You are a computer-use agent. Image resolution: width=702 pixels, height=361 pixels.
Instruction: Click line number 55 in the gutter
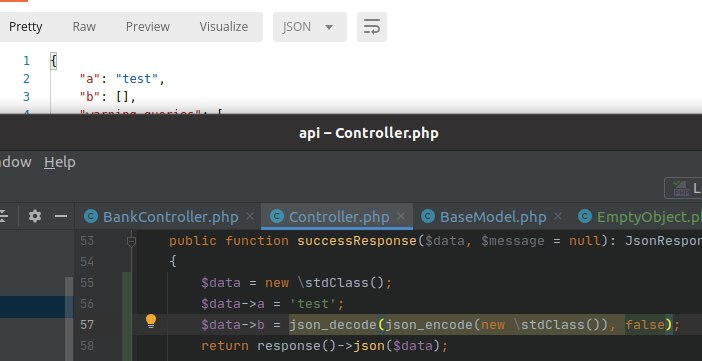[87, 283]
